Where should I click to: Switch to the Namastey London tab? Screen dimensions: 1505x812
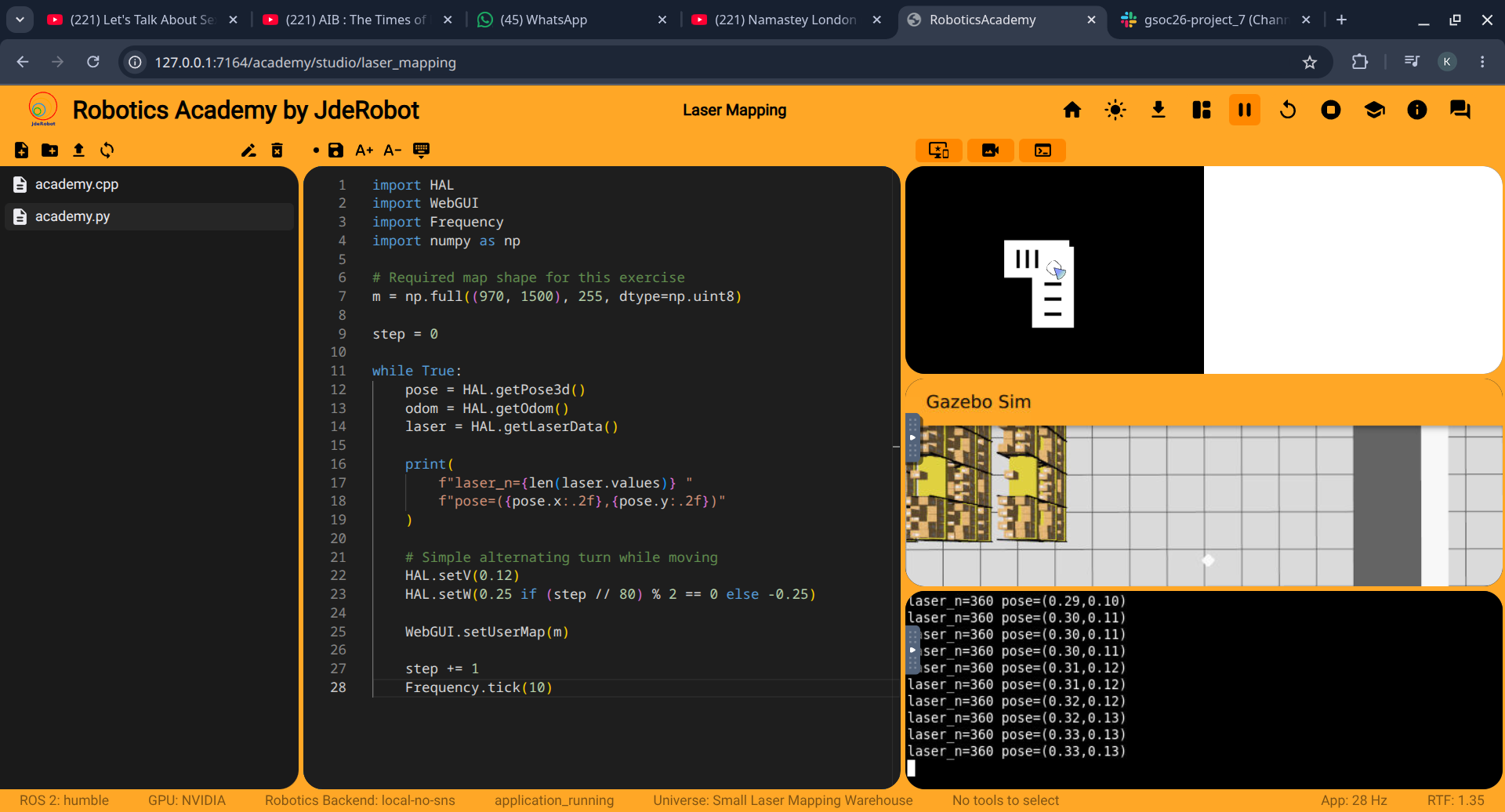pyautogui.click(x=787, y=20)
